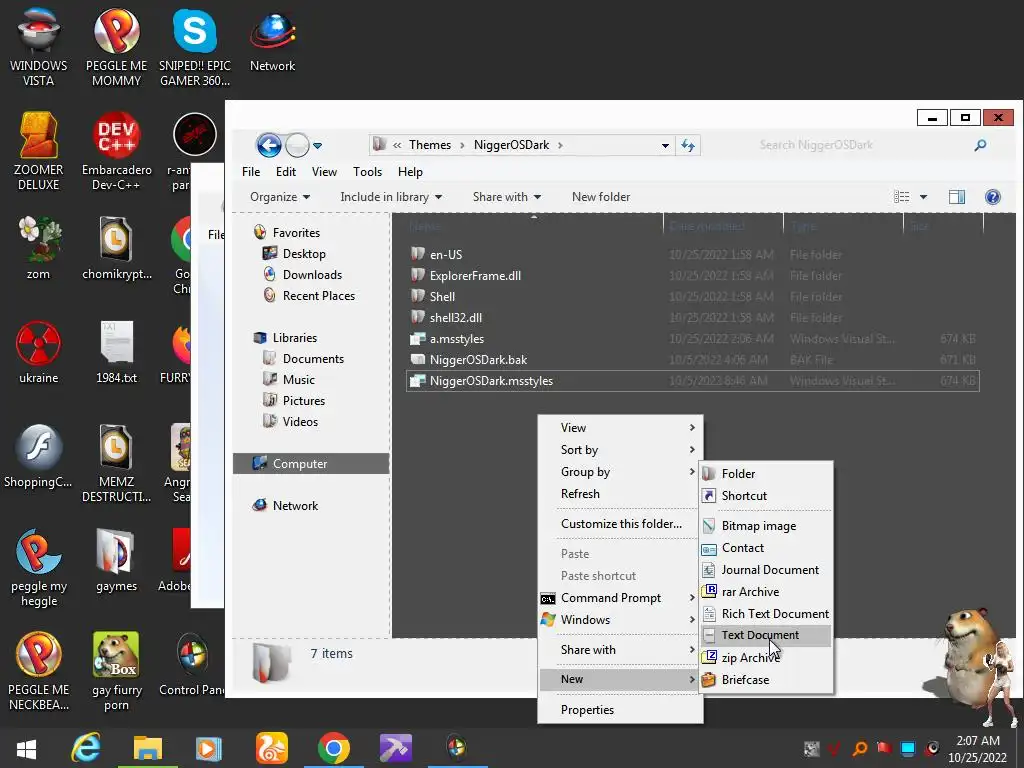Viewport: 1024px width, 768px height.
Task: Open Internet Explorer from the taskbar
Action: 86,748
